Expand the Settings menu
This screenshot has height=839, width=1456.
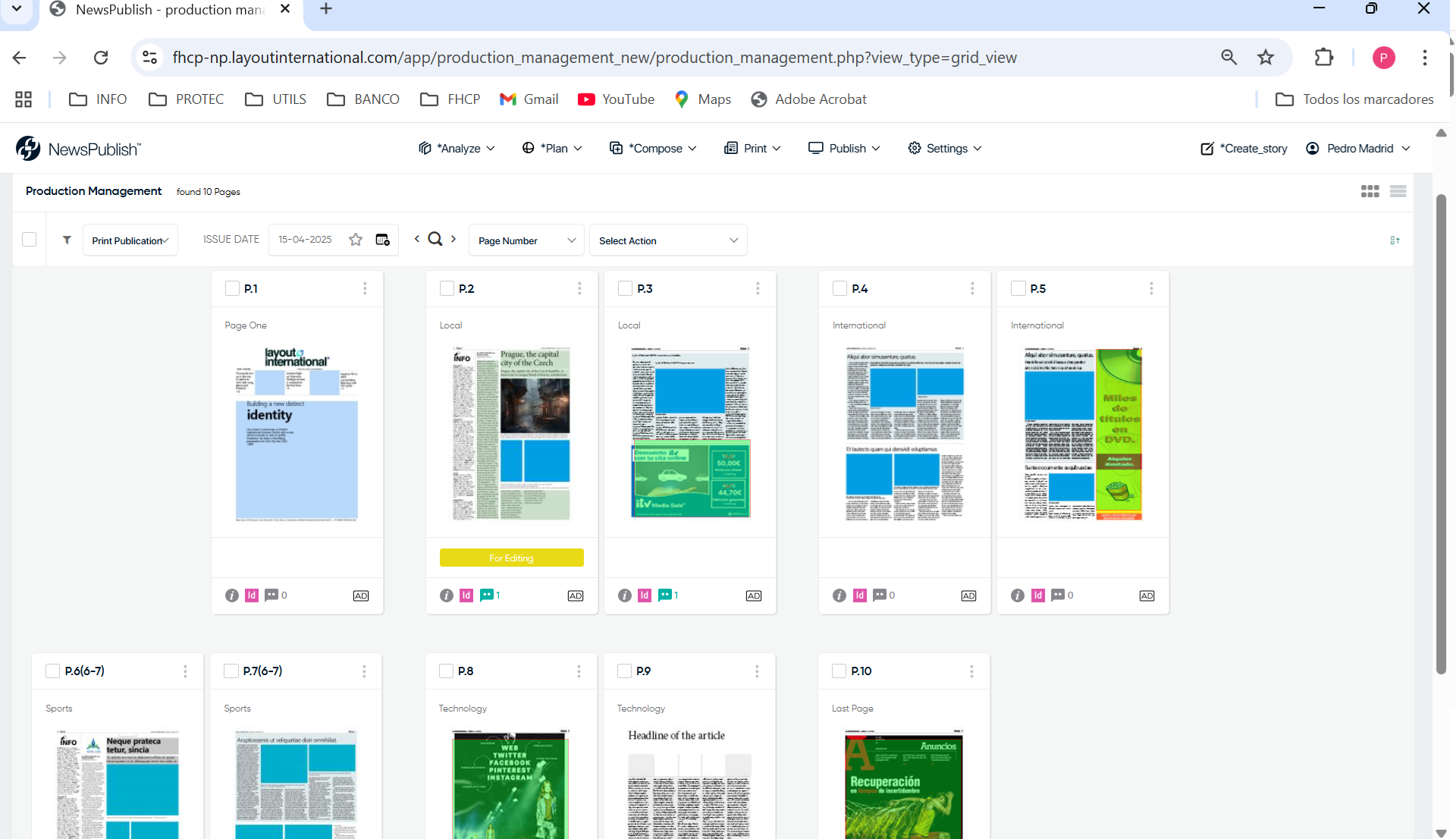pyautogui.click(x=945, y=149)
